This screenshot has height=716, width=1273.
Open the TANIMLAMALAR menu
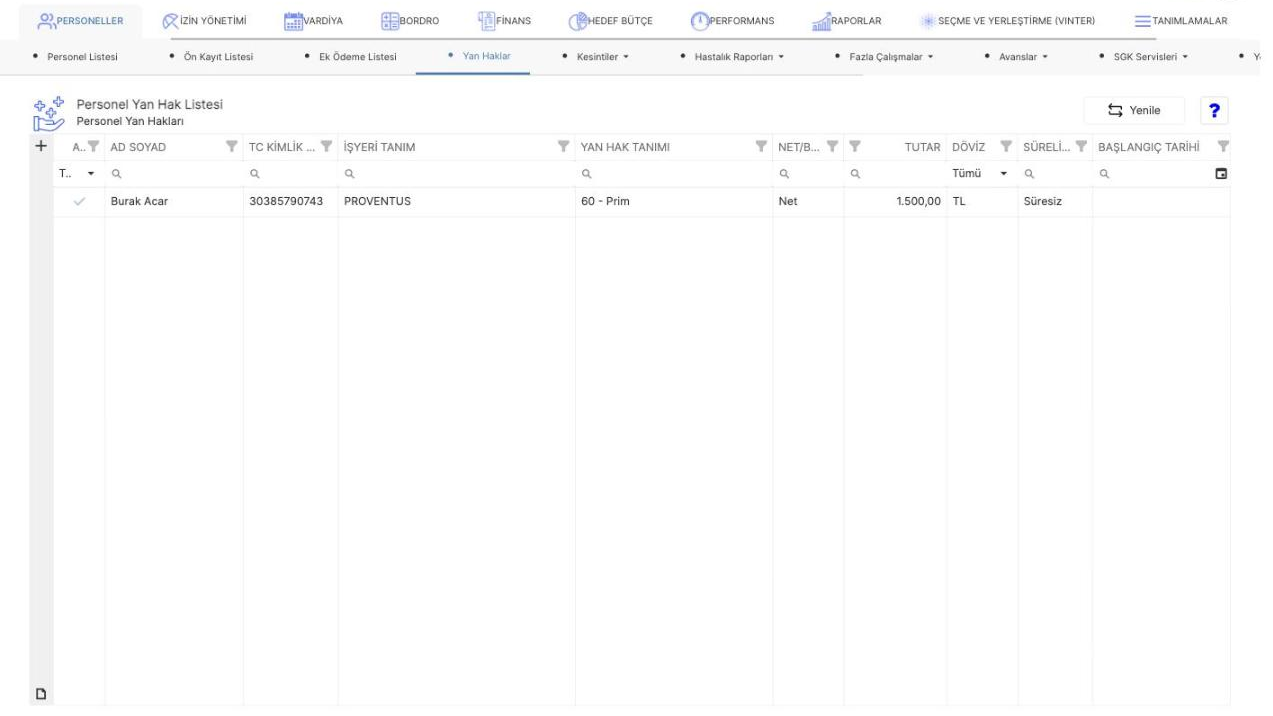(1180, 21)
